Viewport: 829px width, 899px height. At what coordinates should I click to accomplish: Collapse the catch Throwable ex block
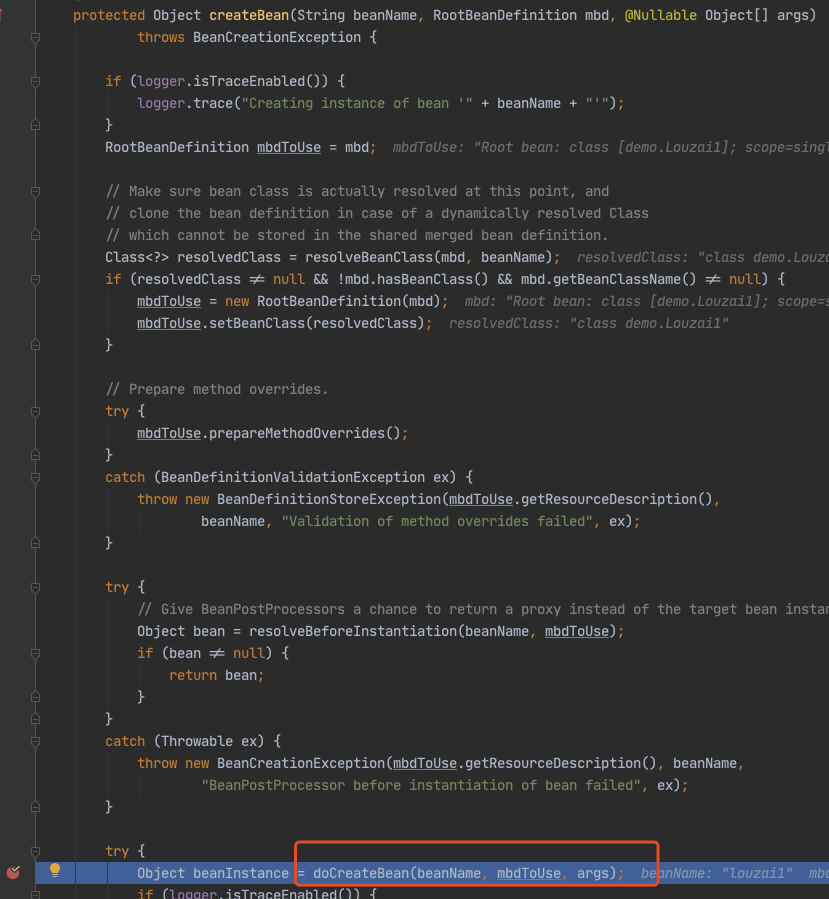click(x=36, y=742)
